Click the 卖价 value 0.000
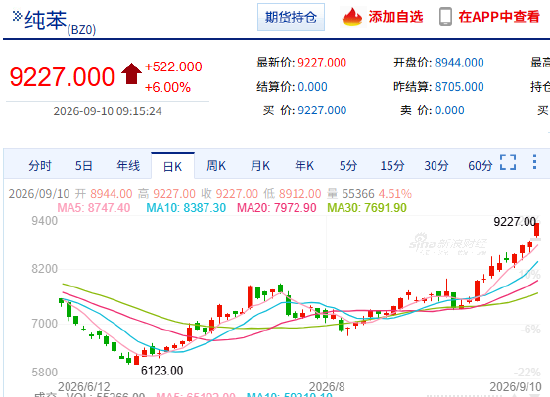Screen dimensions: 550x397 (450, 110)
